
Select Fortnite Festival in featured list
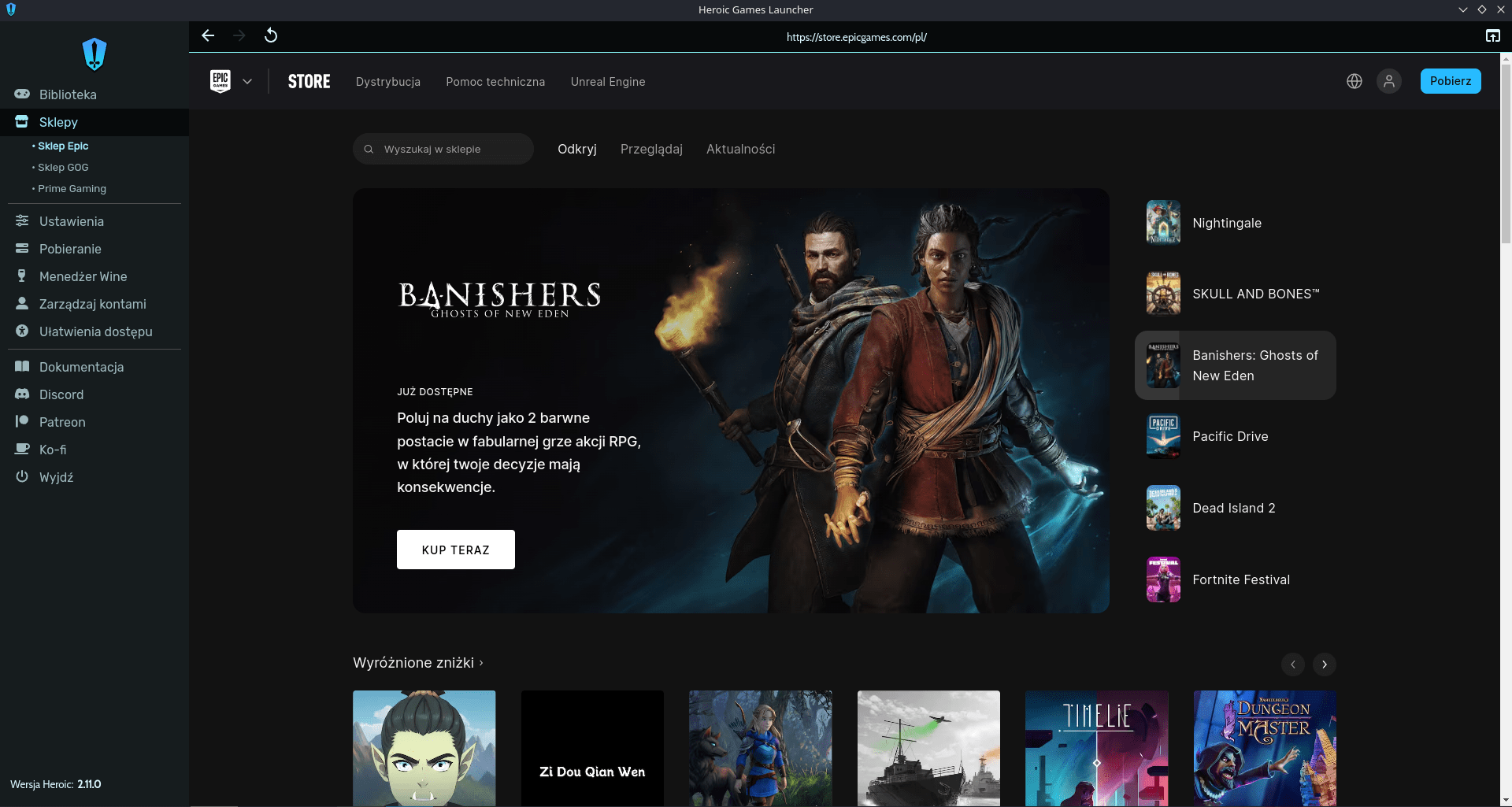1235,579
